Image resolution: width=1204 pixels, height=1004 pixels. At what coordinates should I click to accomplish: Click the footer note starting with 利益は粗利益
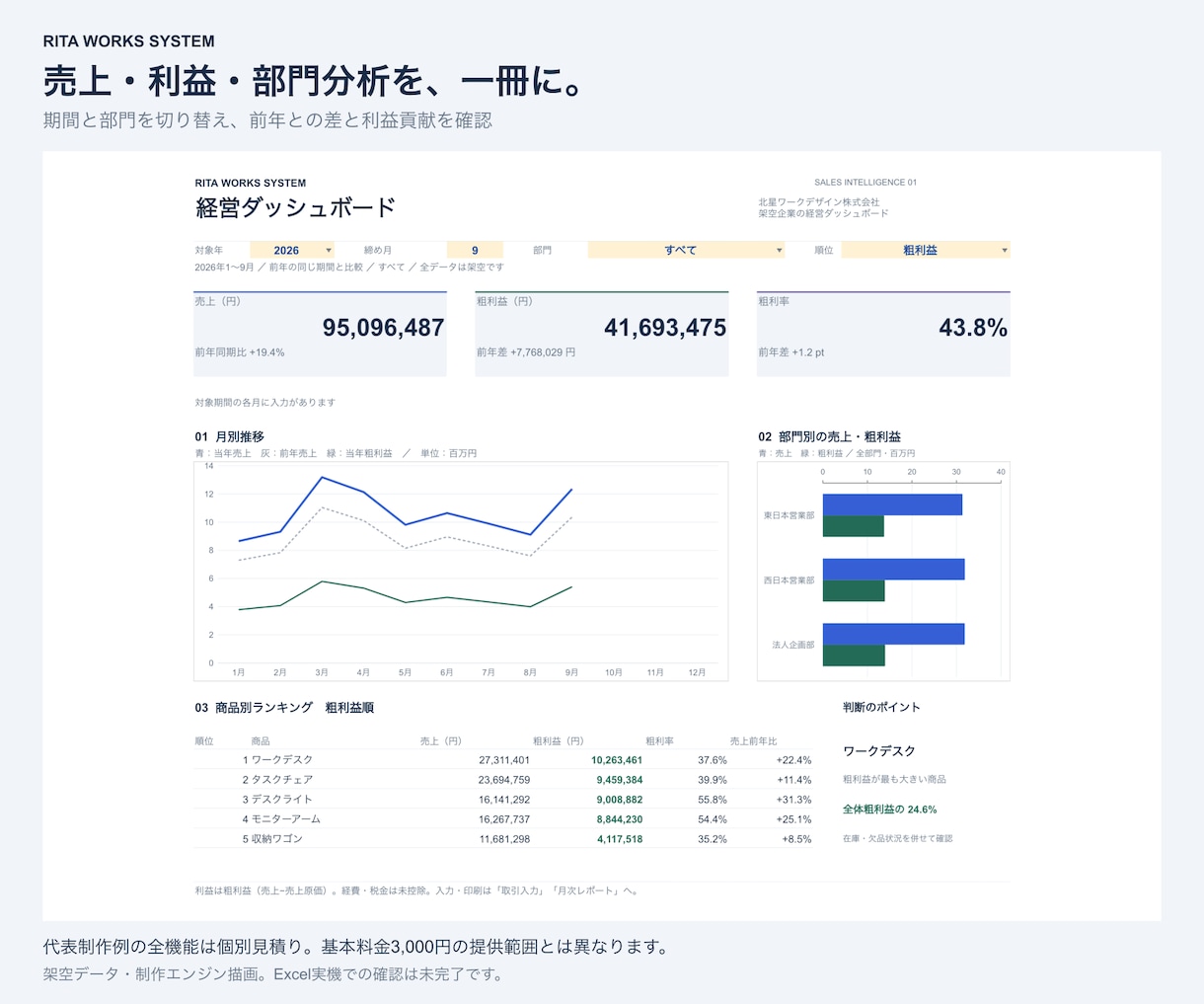click(418, 890)
